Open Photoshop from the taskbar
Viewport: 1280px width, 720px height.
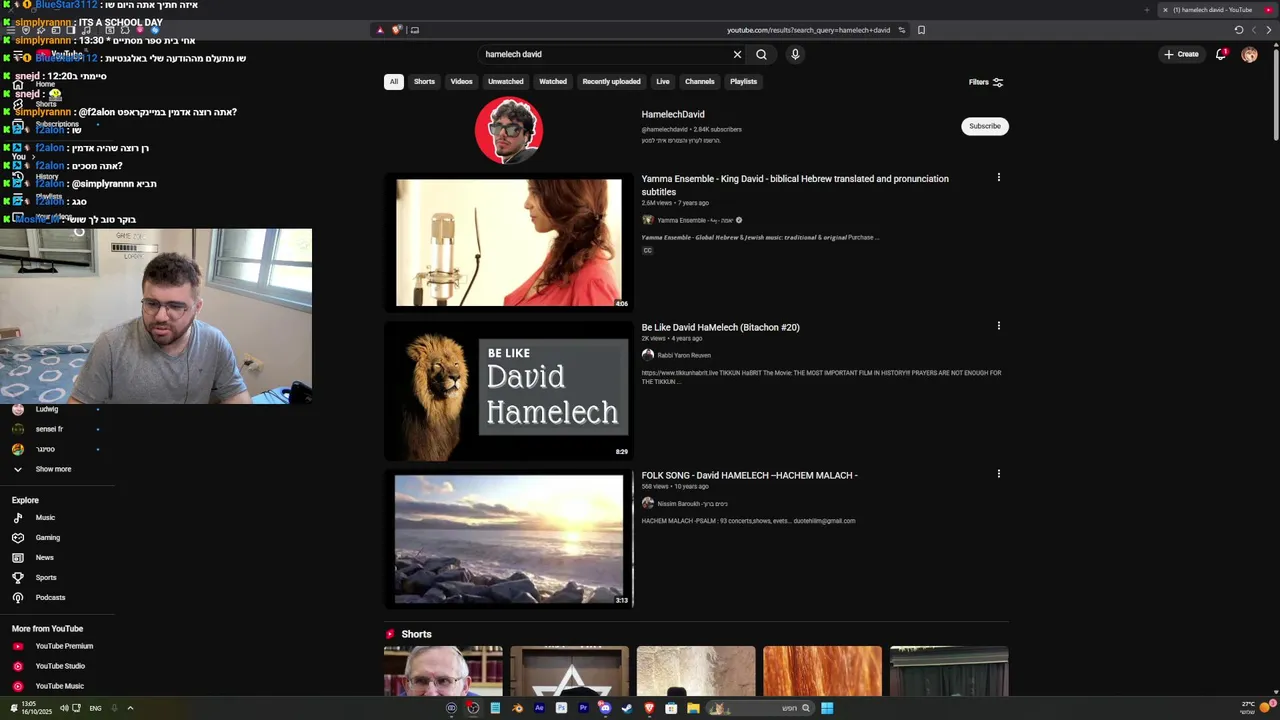[561, 708]
